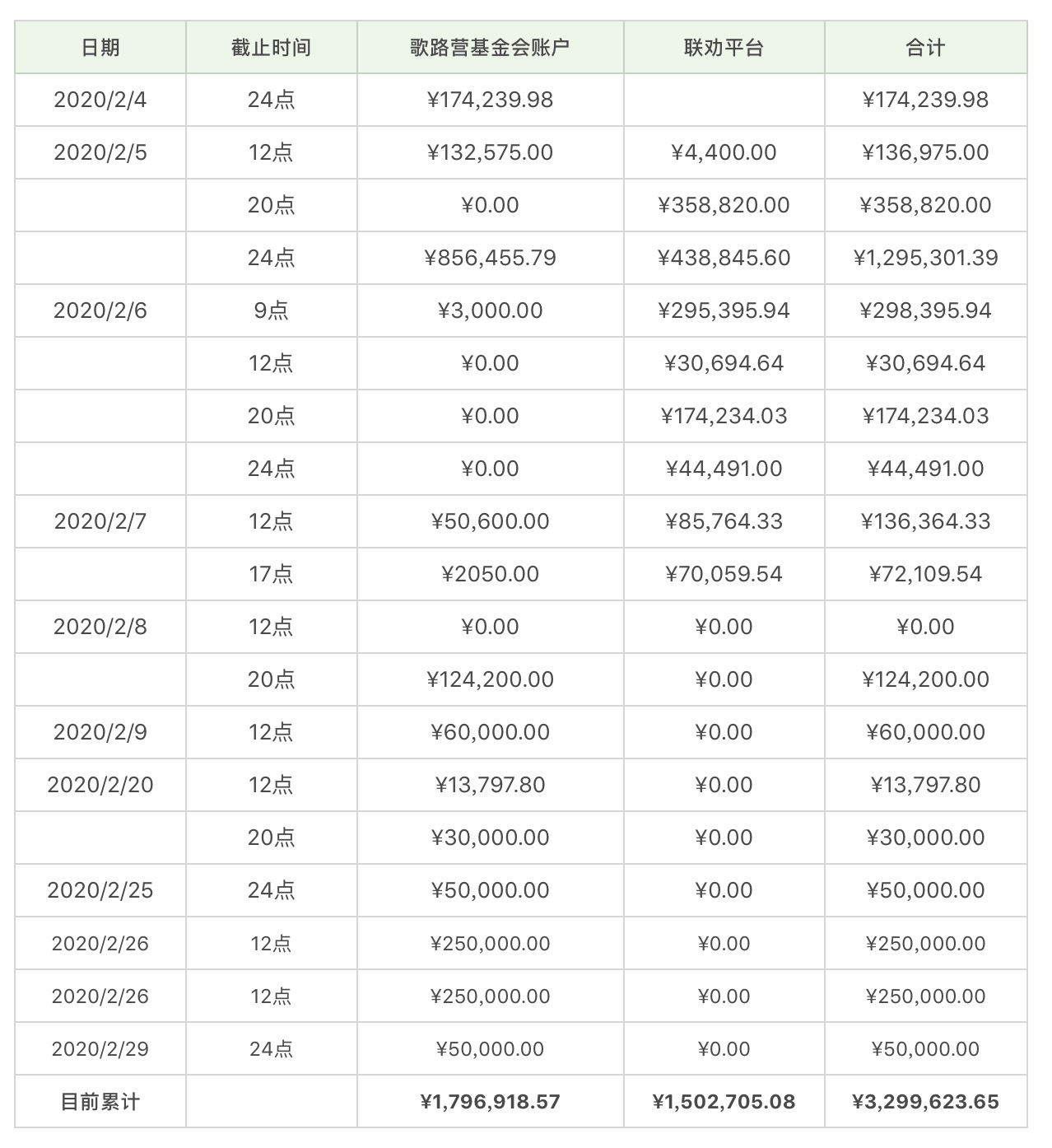Select the 联劝平台 column header

[x=724, y=48]
